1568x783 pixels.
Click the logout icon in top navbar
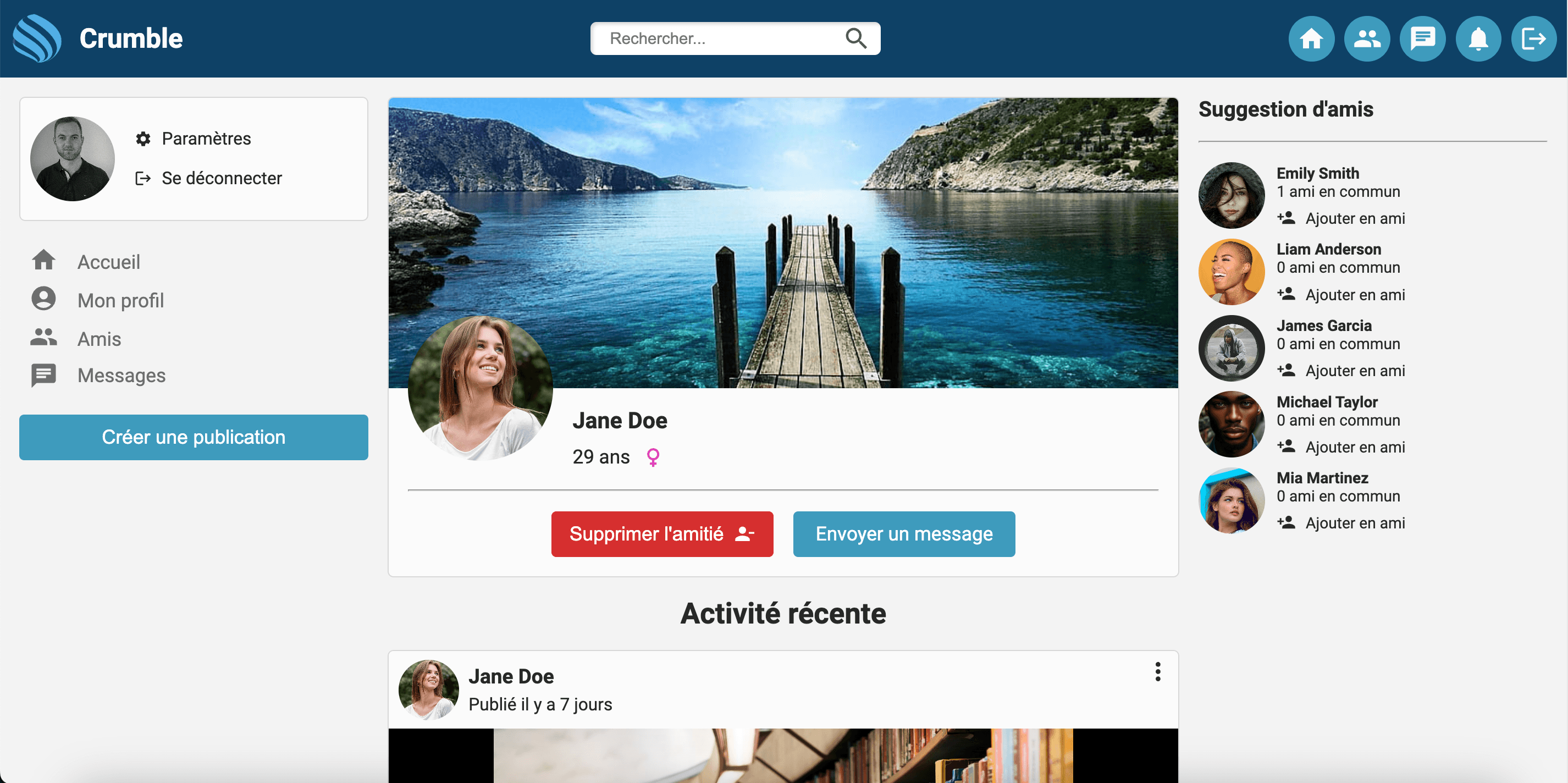[1533, 39]
